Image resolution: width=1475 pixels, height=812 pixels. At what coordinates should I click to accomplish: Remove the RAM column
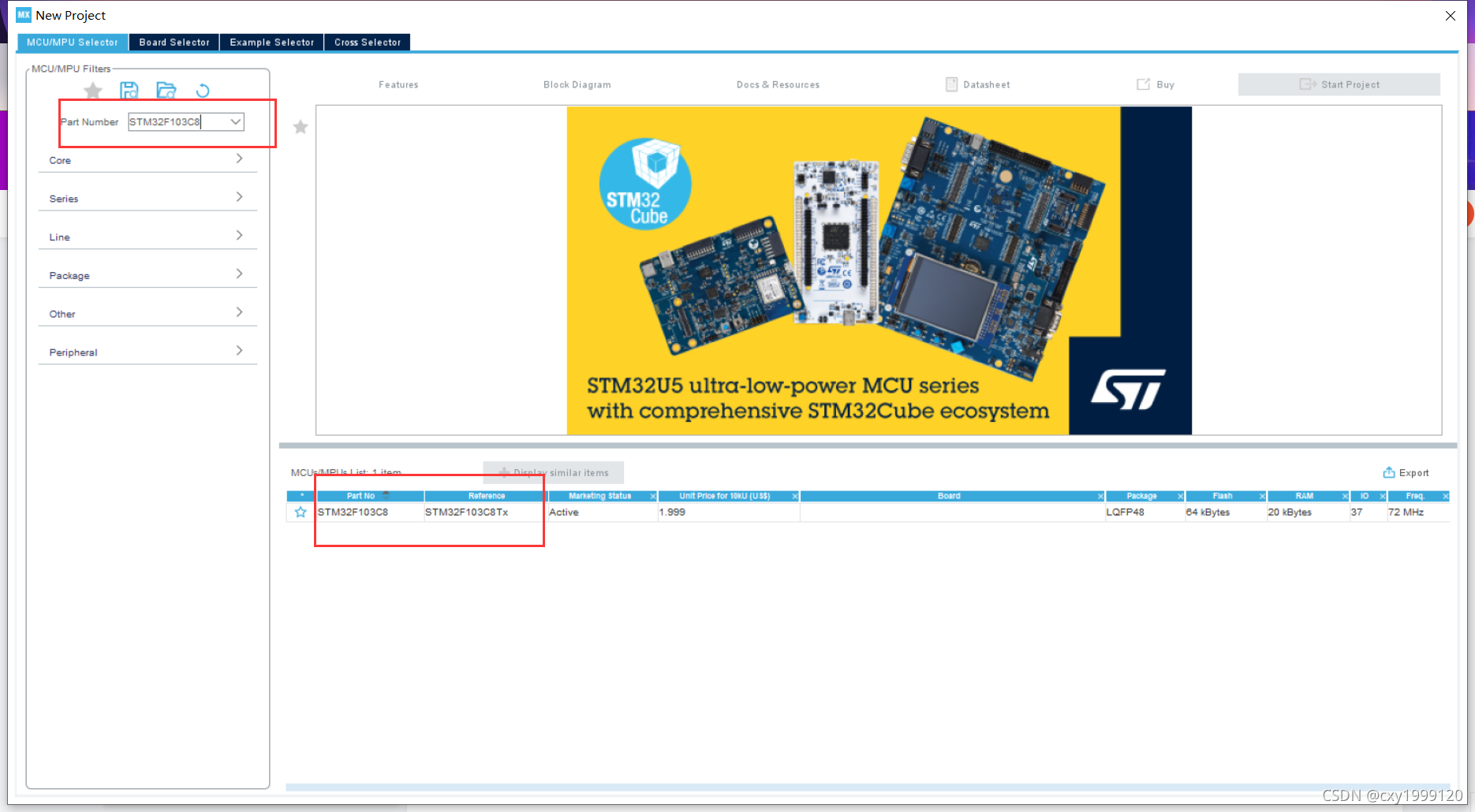point(1346,496)
